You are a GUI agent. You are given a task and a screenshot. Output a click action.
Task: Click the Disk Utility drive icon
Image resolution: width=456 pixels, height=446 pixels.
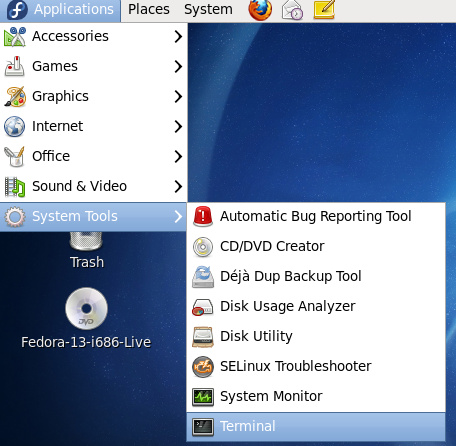point(203,337)
